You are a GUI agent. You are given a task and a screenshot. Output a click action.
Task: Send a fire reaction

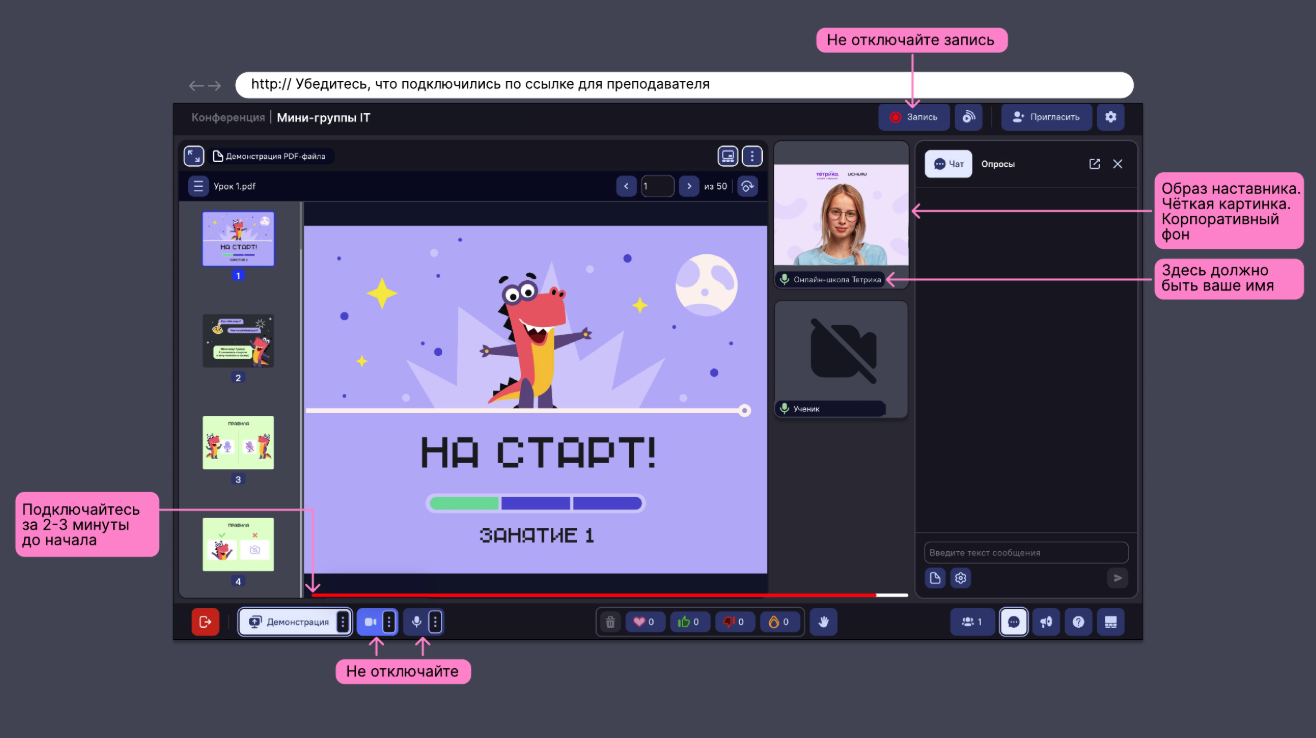click(x=780, y=622)
